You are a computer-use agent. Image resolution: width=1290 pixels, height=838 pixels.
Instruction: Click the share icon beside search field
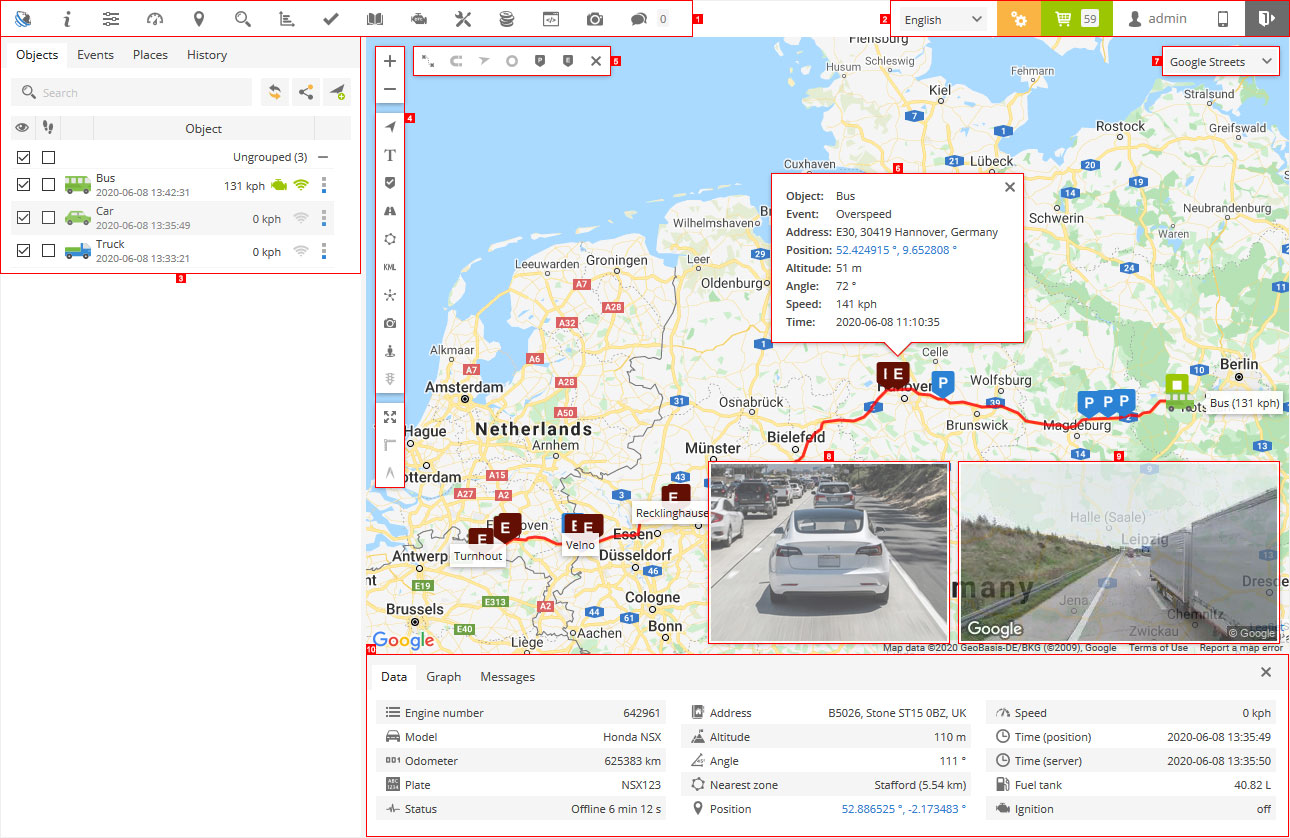point(306,93)
